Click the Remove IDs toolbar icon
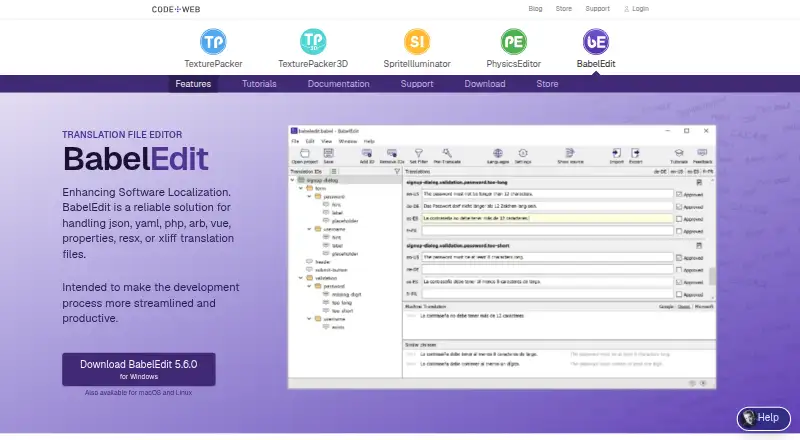The height and width of the screenshot is (440, 800). 392,153
